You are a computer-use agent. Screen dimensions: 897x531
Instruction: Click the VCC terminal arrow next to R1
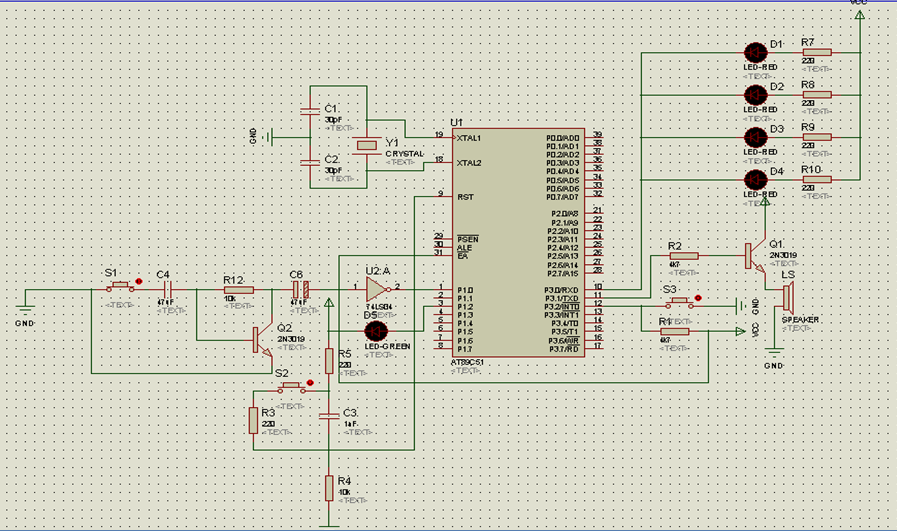click(741, 331)
